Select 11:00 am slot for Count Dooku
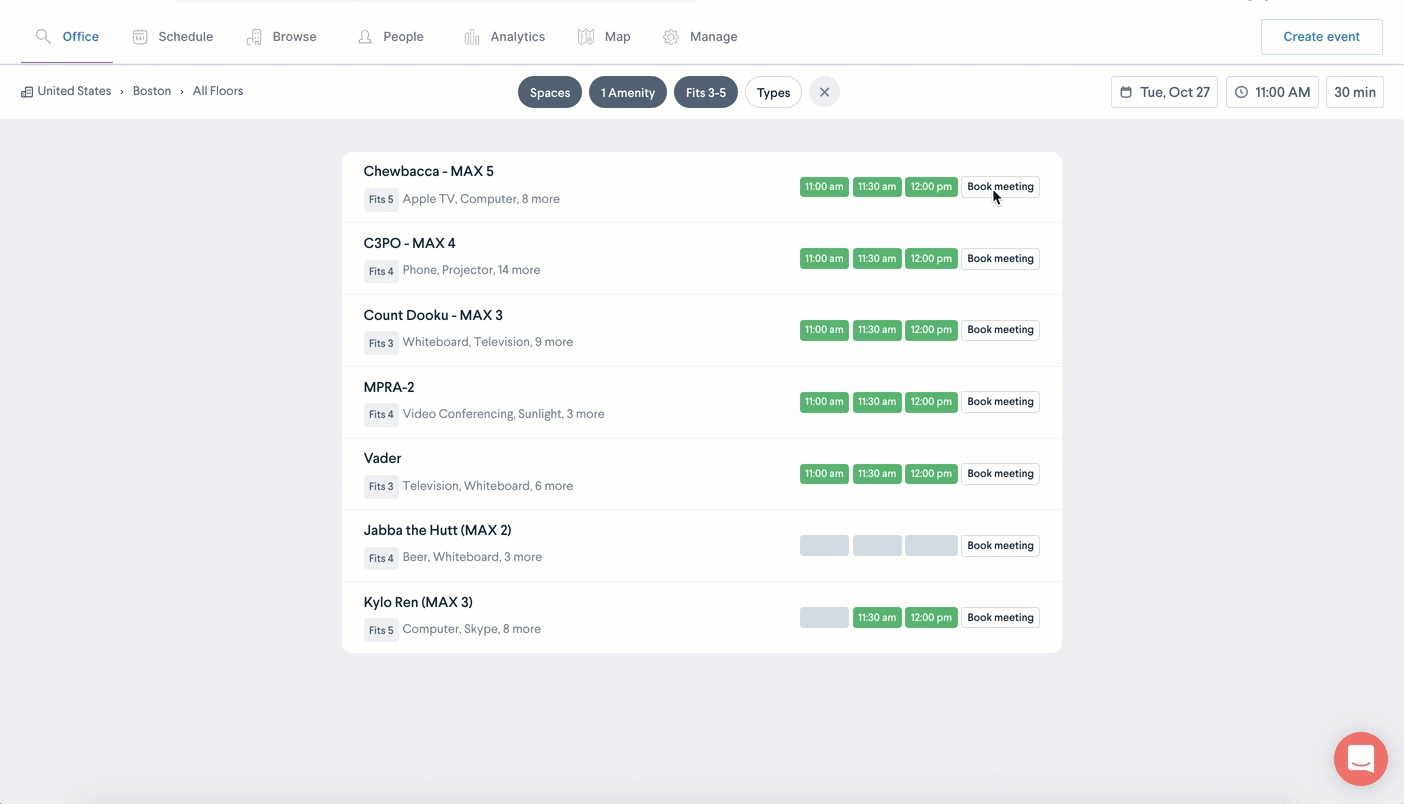Screen dimensions: 1404x804 pyautogui.click(x=824, y=330)
